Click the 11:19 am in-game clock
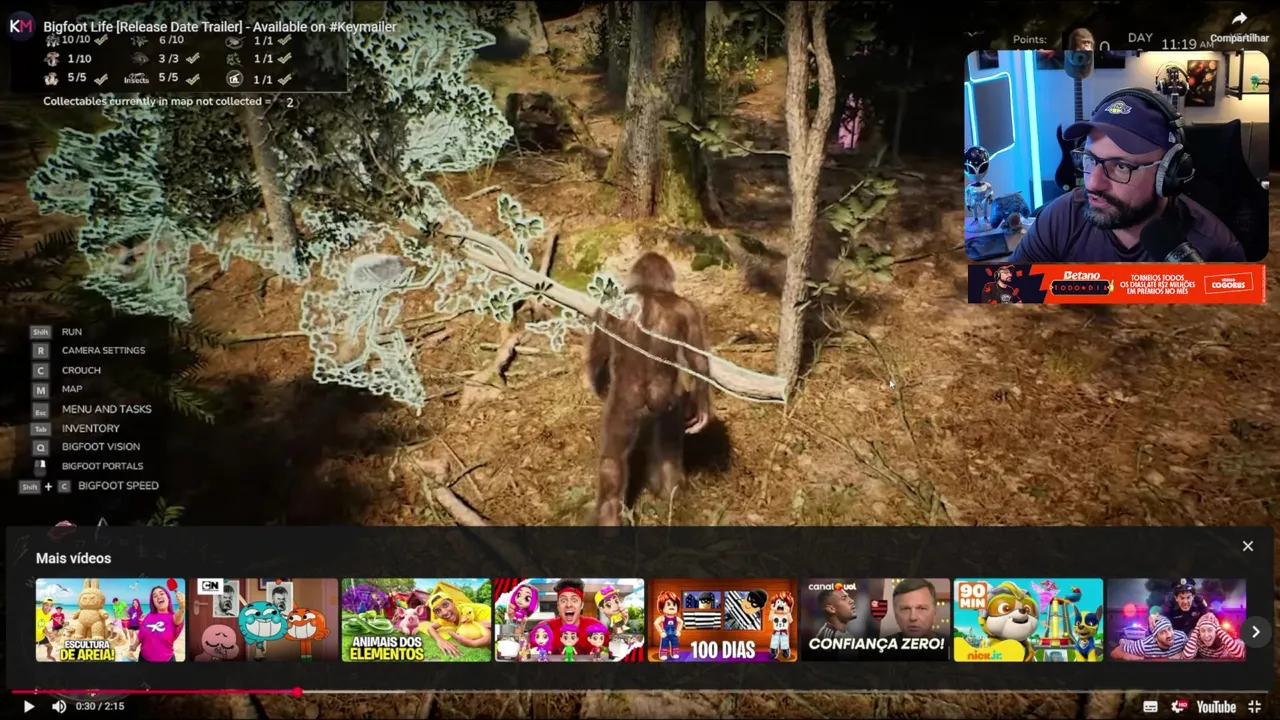1280x720 pixels. coord(1187,44)
